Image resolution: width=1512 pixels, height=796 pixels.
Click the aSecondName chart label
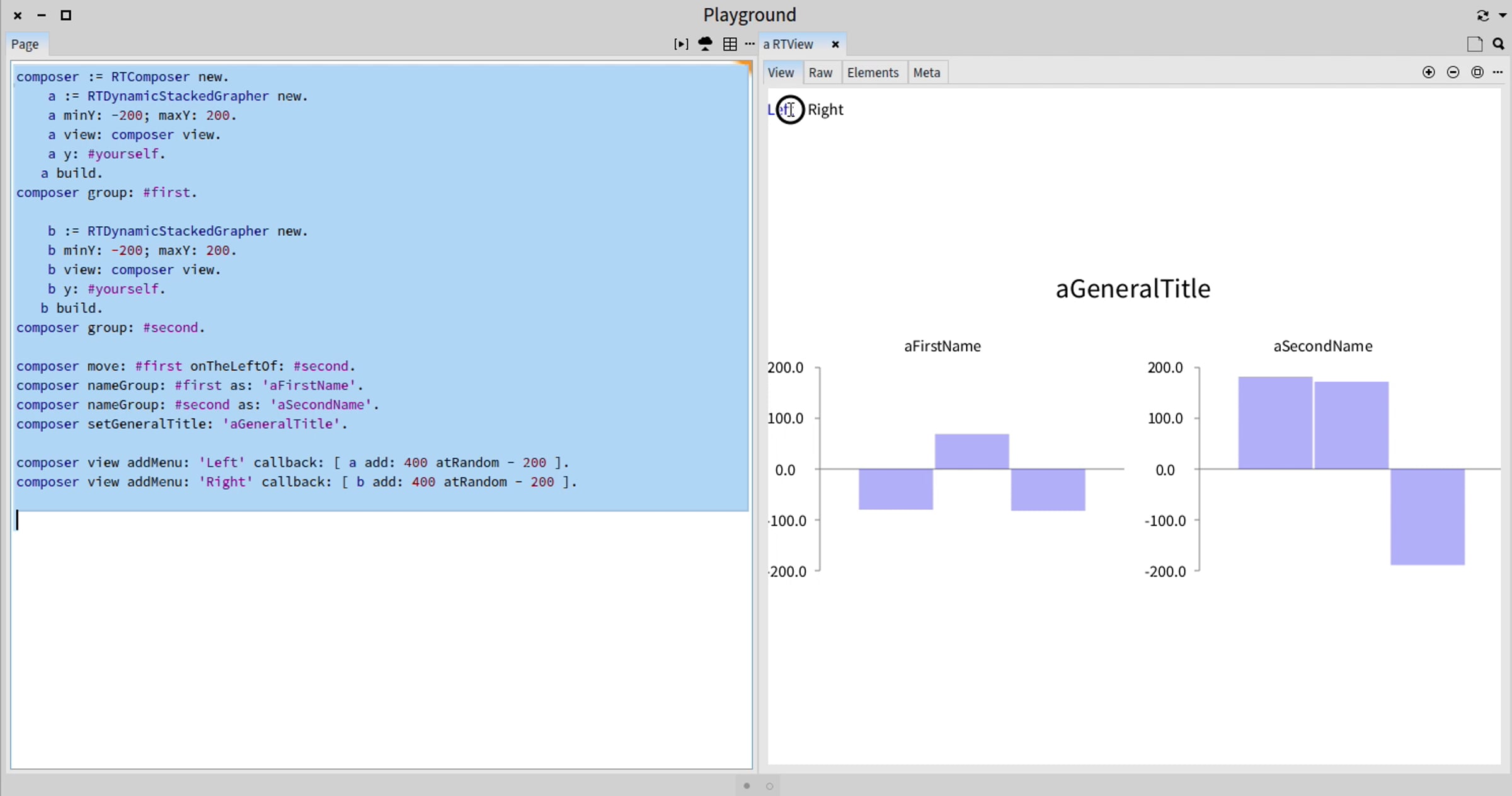[x=1323, y=346]
